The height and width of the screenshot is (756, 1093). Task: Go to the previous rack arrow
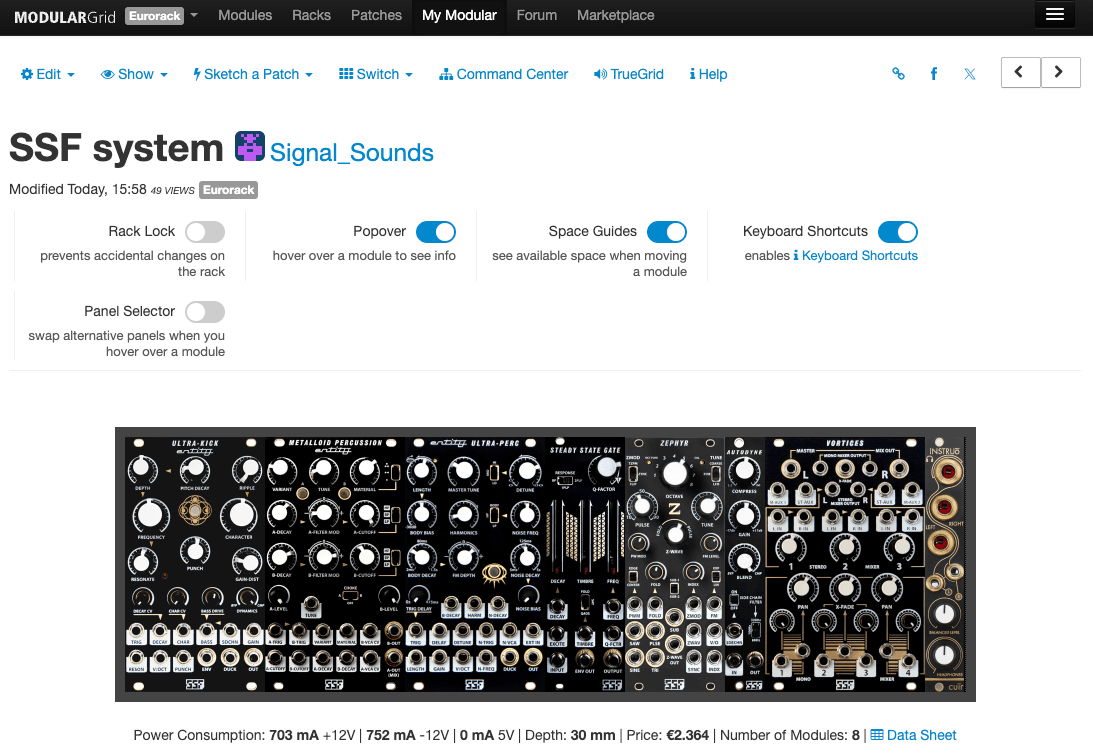[x=1021, y=72]
